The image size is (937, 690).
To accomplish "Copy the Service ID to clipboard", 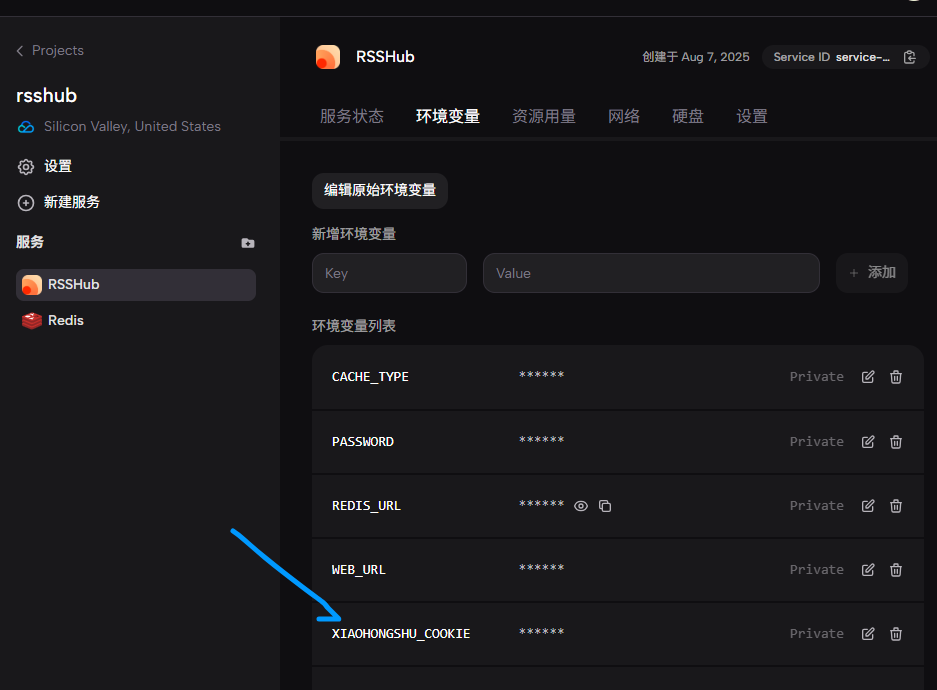I will tap(909, 57).
